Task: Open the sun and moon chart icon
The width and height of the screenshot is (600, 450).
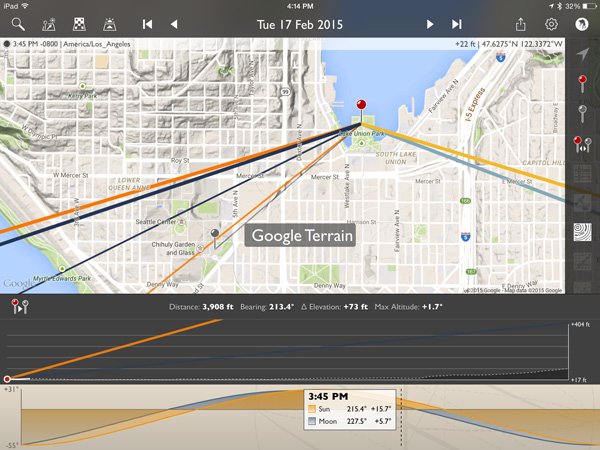Action: (50, 23)
